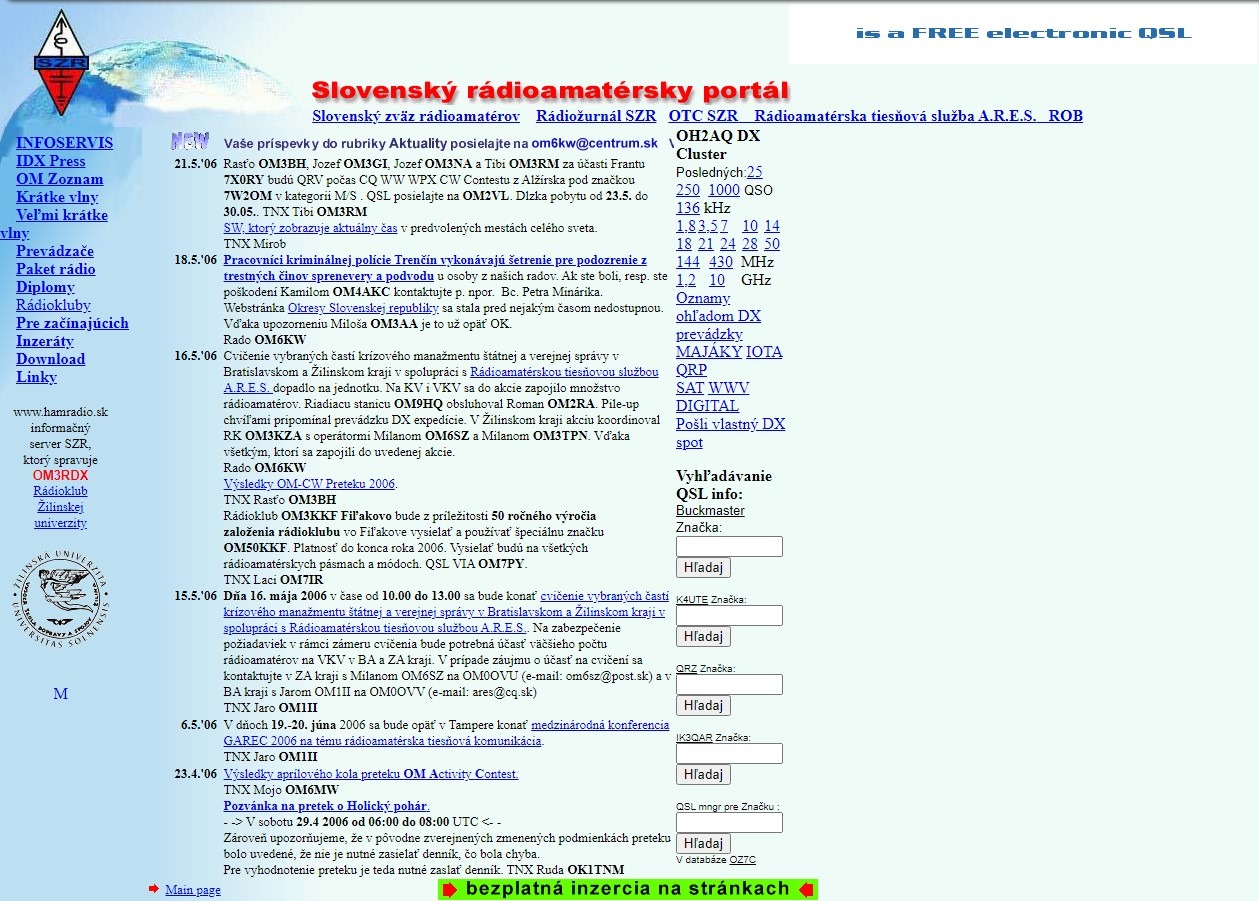Focus the Buckmaster Značka input field
This screenshot has width=1259, height=901.
click(729, 546)
